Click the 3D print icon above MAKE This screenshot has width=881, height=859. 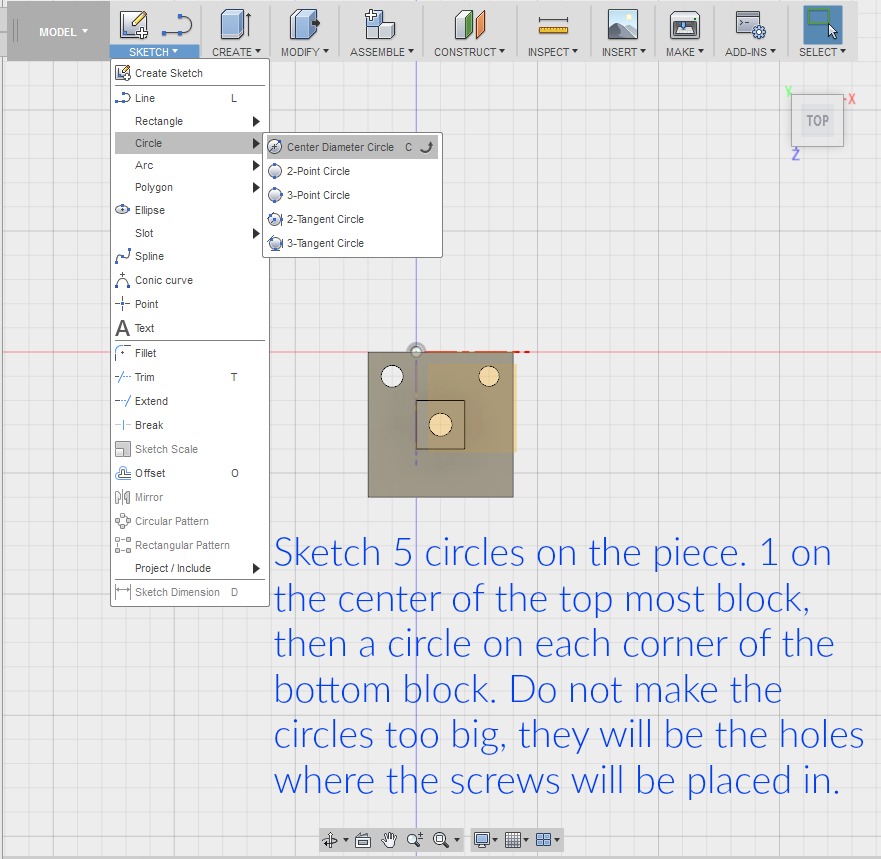[684, 24]
